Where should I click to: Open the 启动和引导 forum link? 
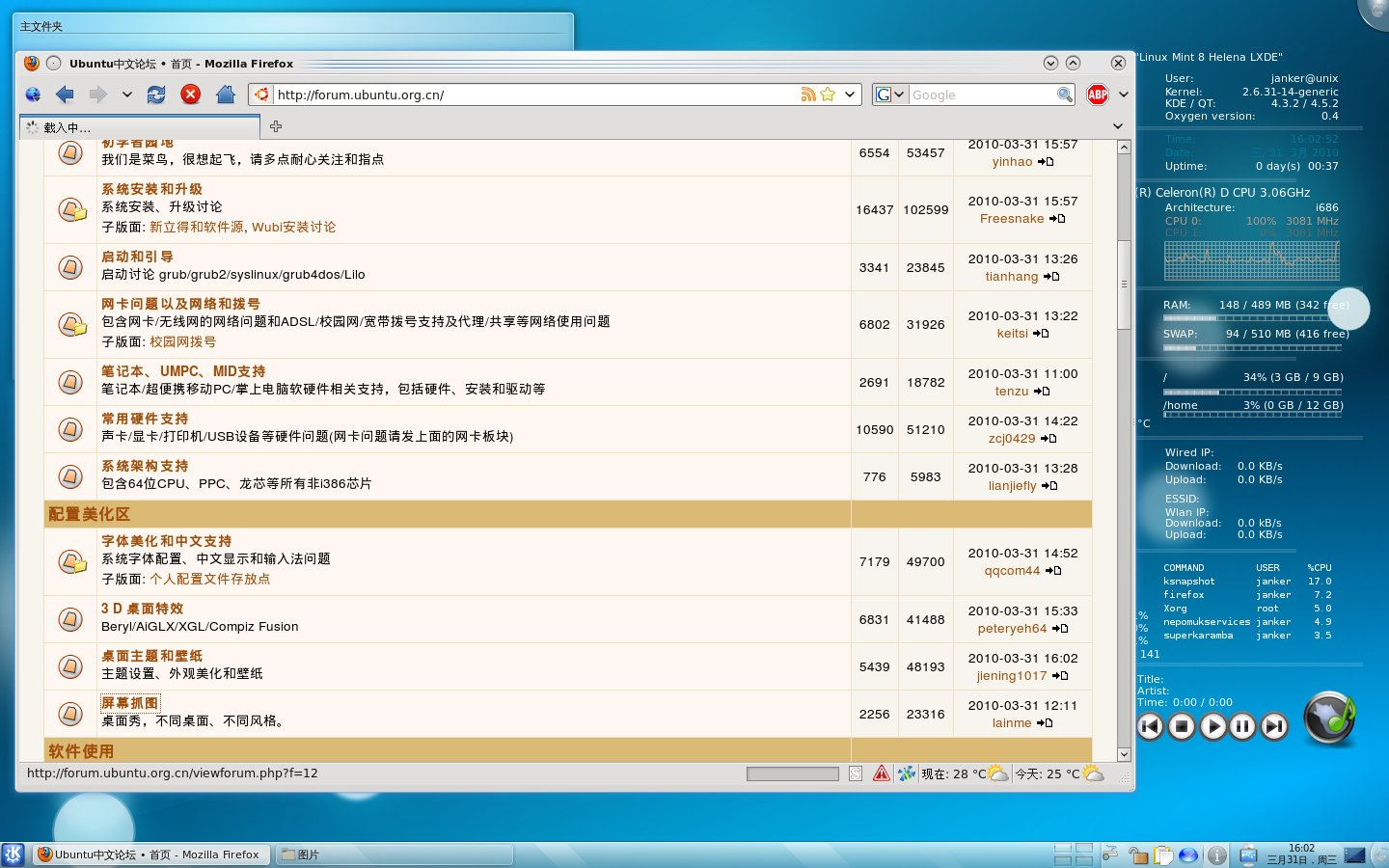point(137,257)
